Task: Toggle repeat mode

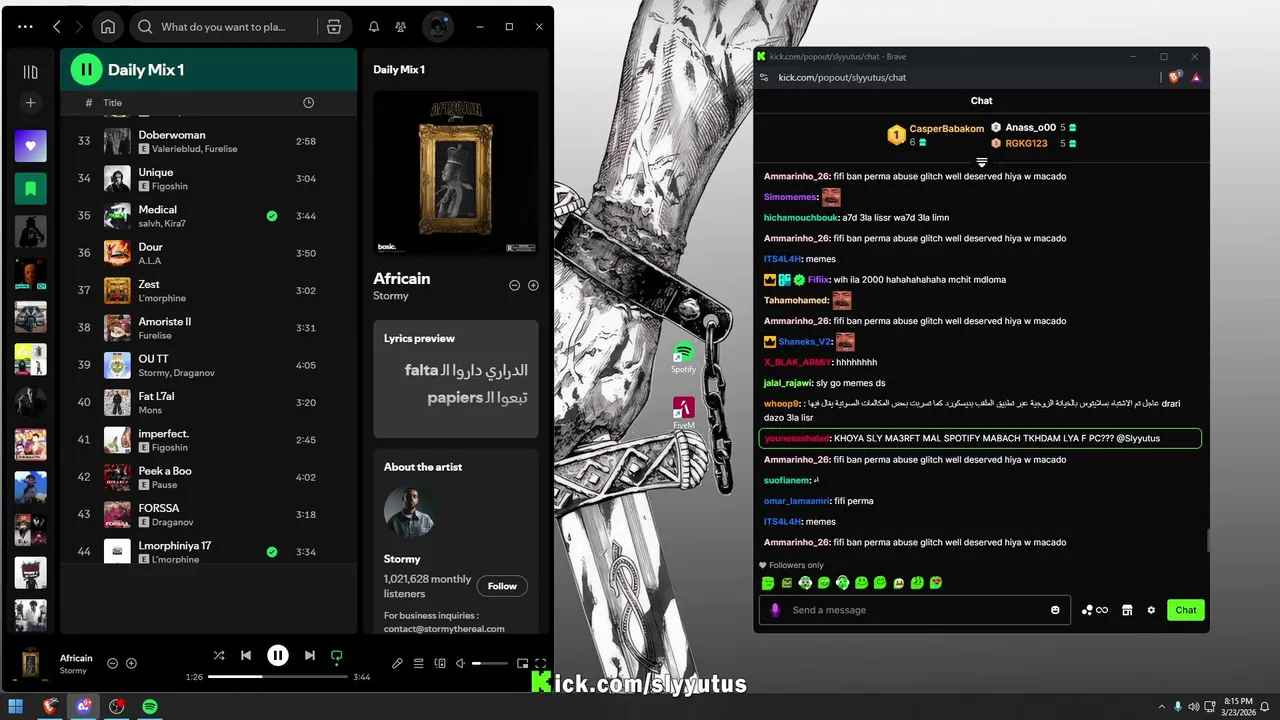Action: click(x=337, y=657)
